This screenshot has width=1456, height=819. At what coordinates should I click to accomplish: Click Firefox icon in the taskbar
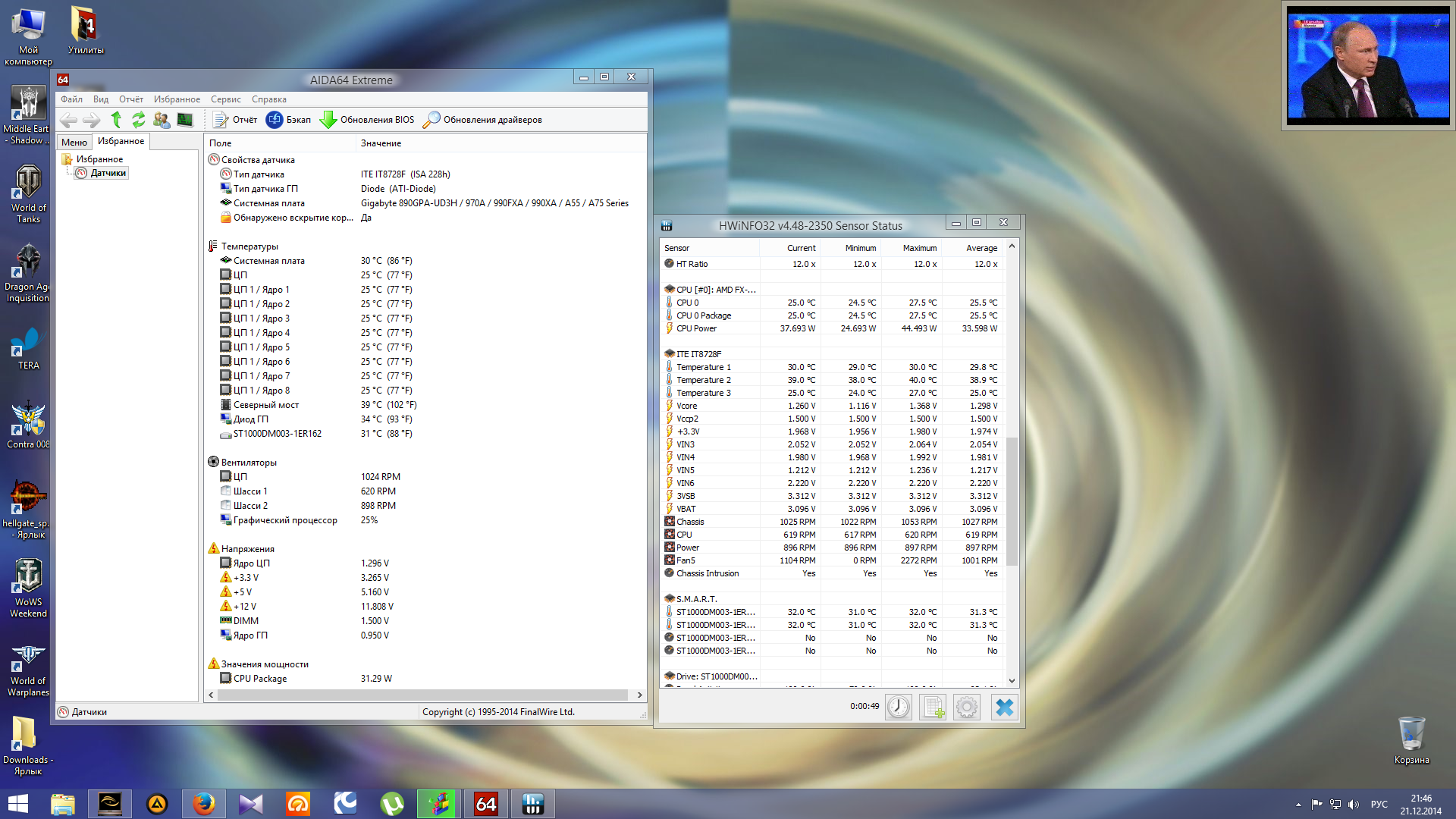(x=203, y=804)
